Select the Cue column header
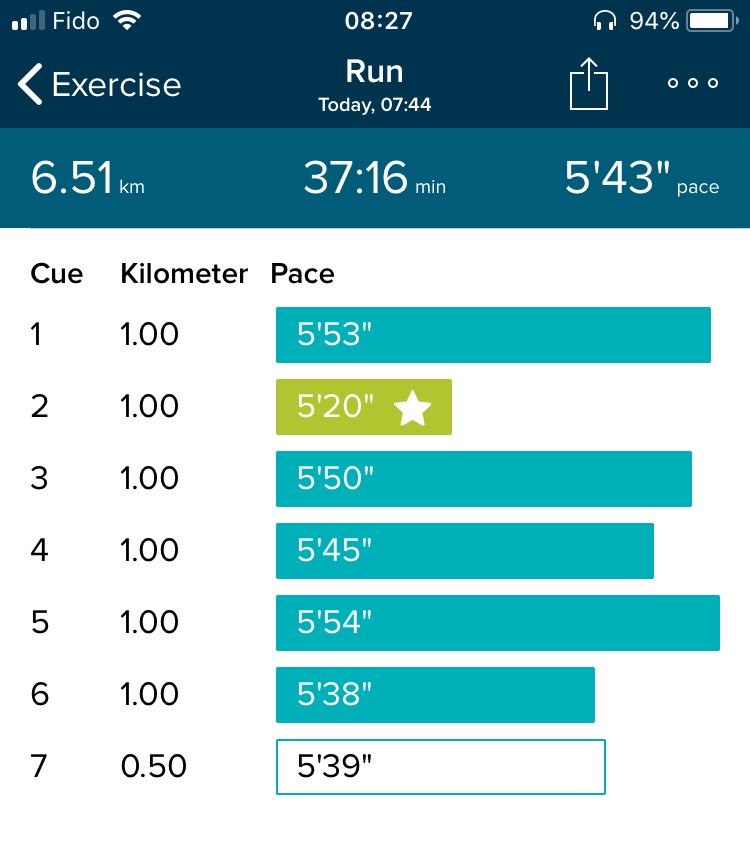This screenshot has width=750, height=853. click(x=56, y=274)
